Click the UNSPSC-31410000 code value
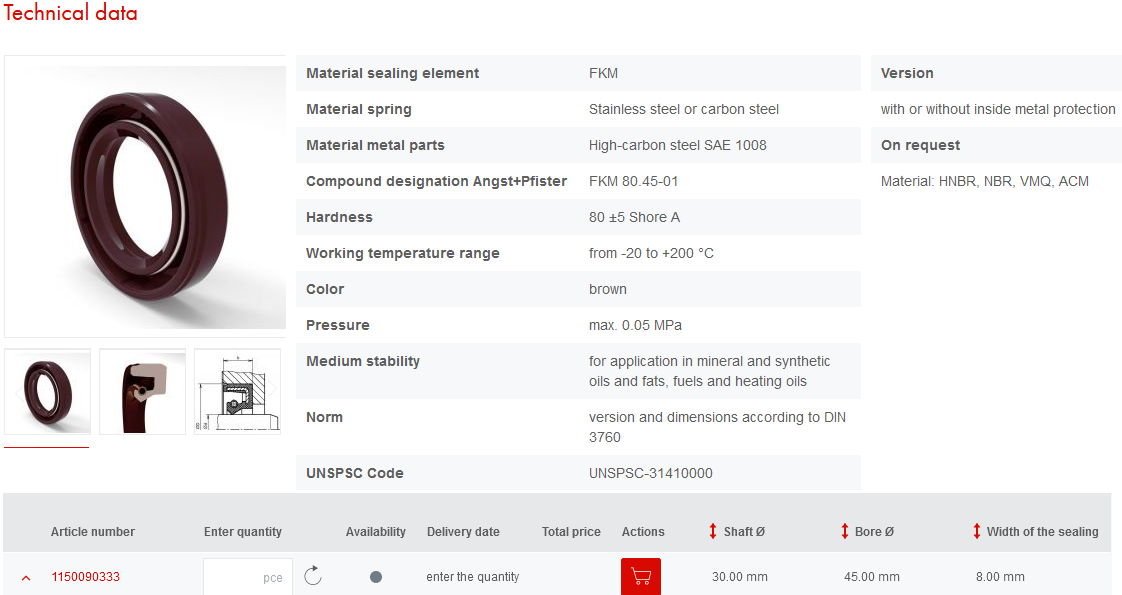 [650, 473]
